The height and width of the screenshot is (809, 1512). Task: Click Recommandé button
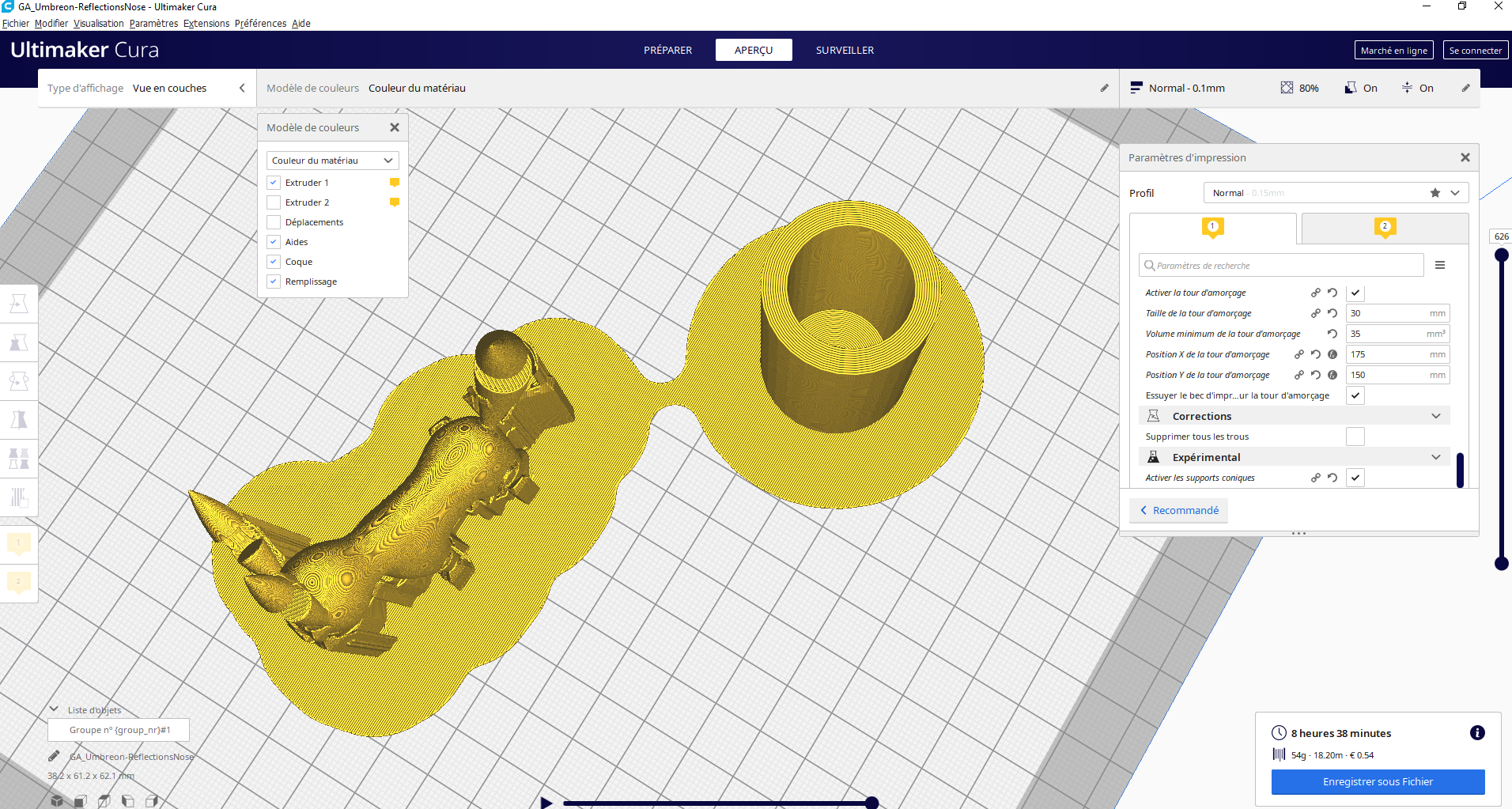coord(1179,510)
